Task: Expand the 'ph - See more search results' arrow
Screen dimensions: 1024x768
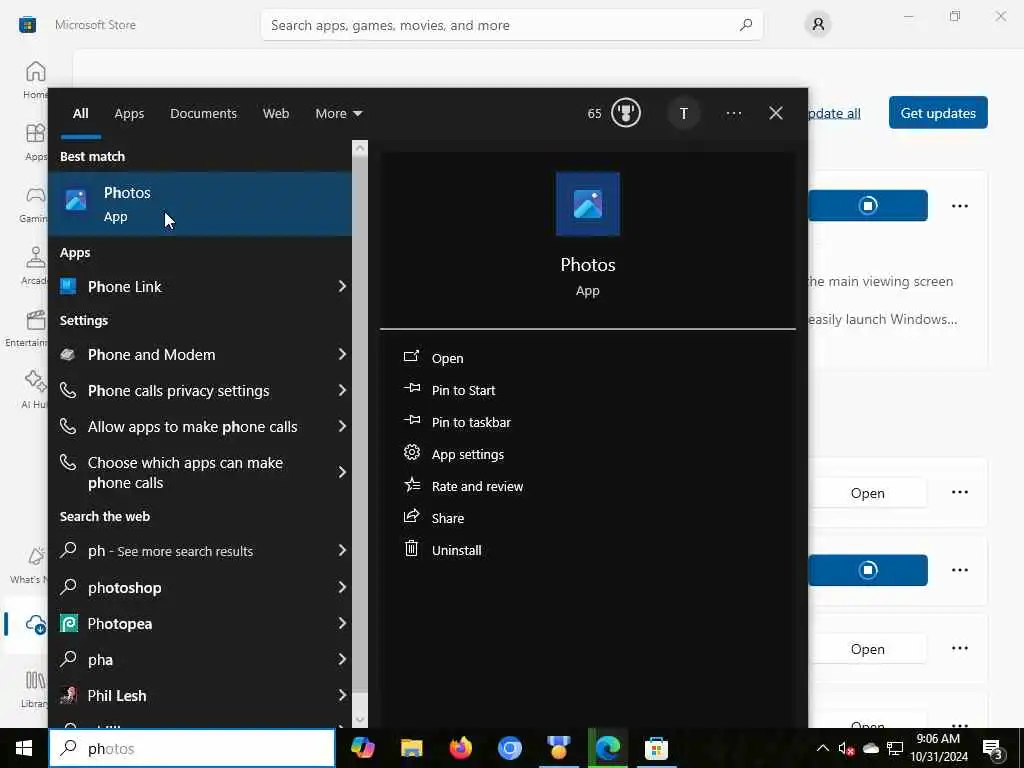Action: 342,551
